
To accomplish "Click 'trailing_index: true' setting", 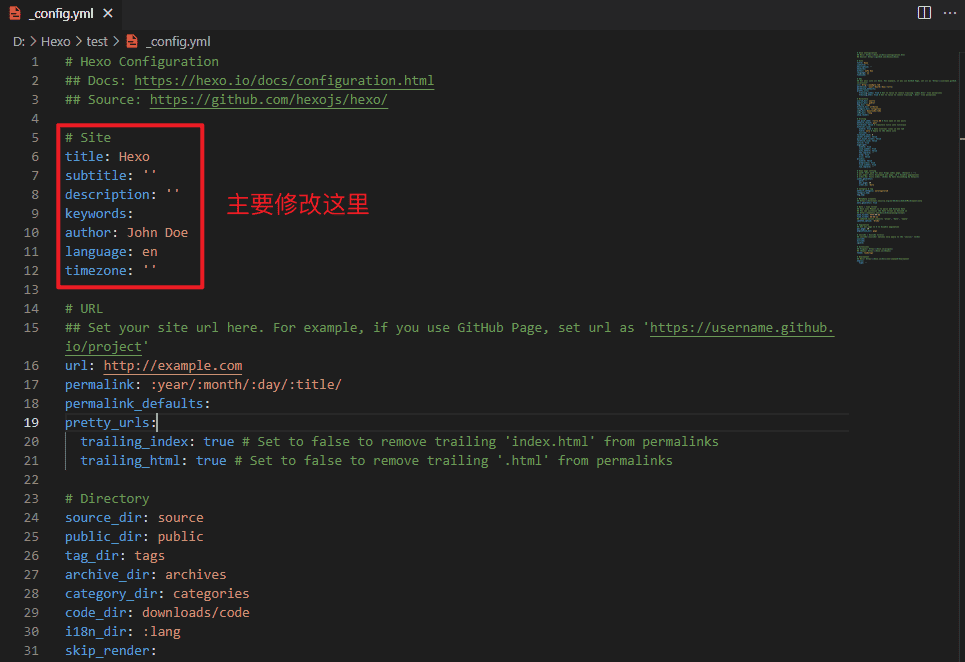I will point(157,442).
